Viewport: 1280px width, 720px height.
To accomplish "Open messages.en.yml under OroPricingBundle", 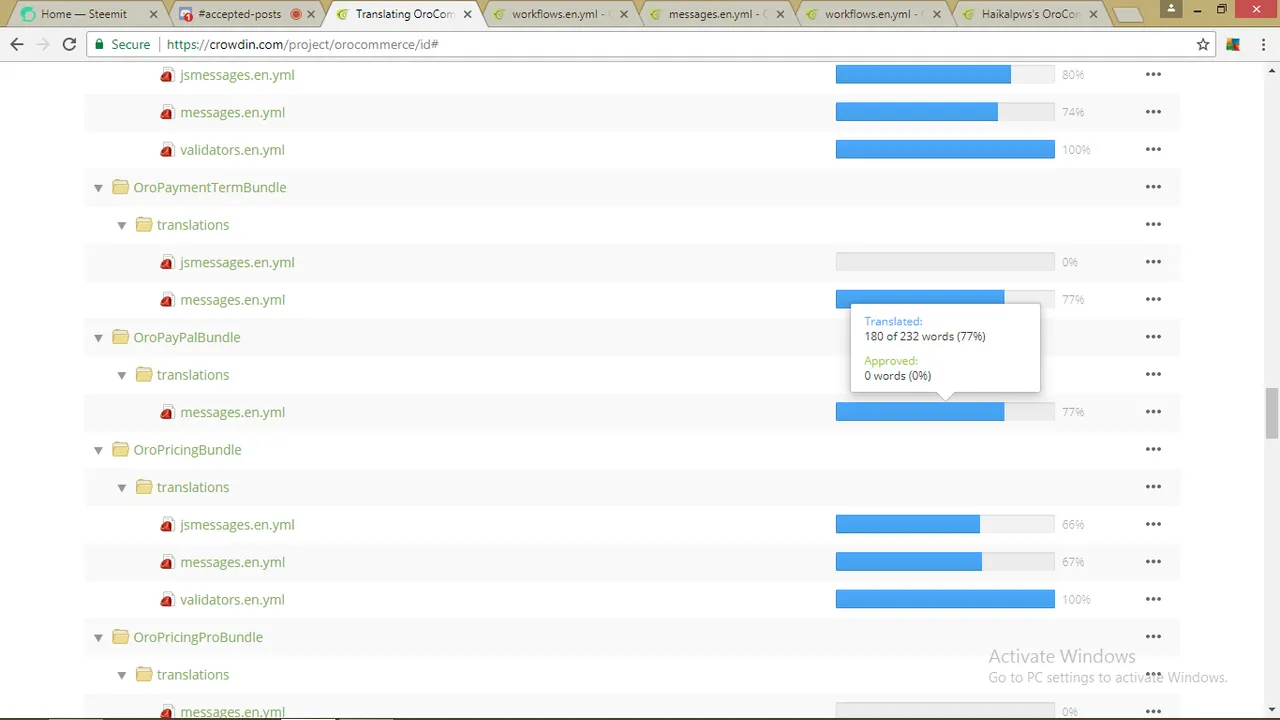I will [x=232, y=562].
